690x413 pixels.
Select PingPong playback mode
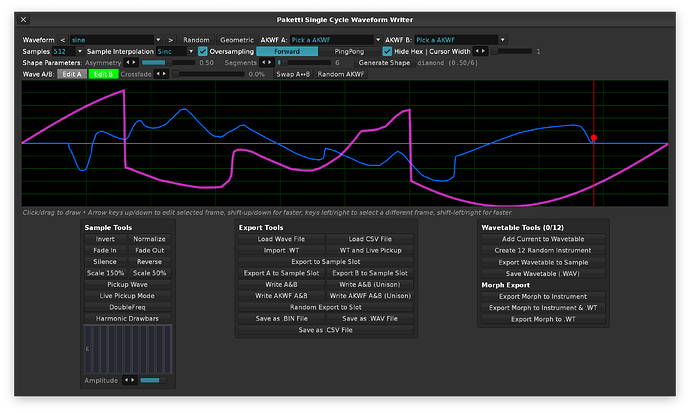(349, 51)
